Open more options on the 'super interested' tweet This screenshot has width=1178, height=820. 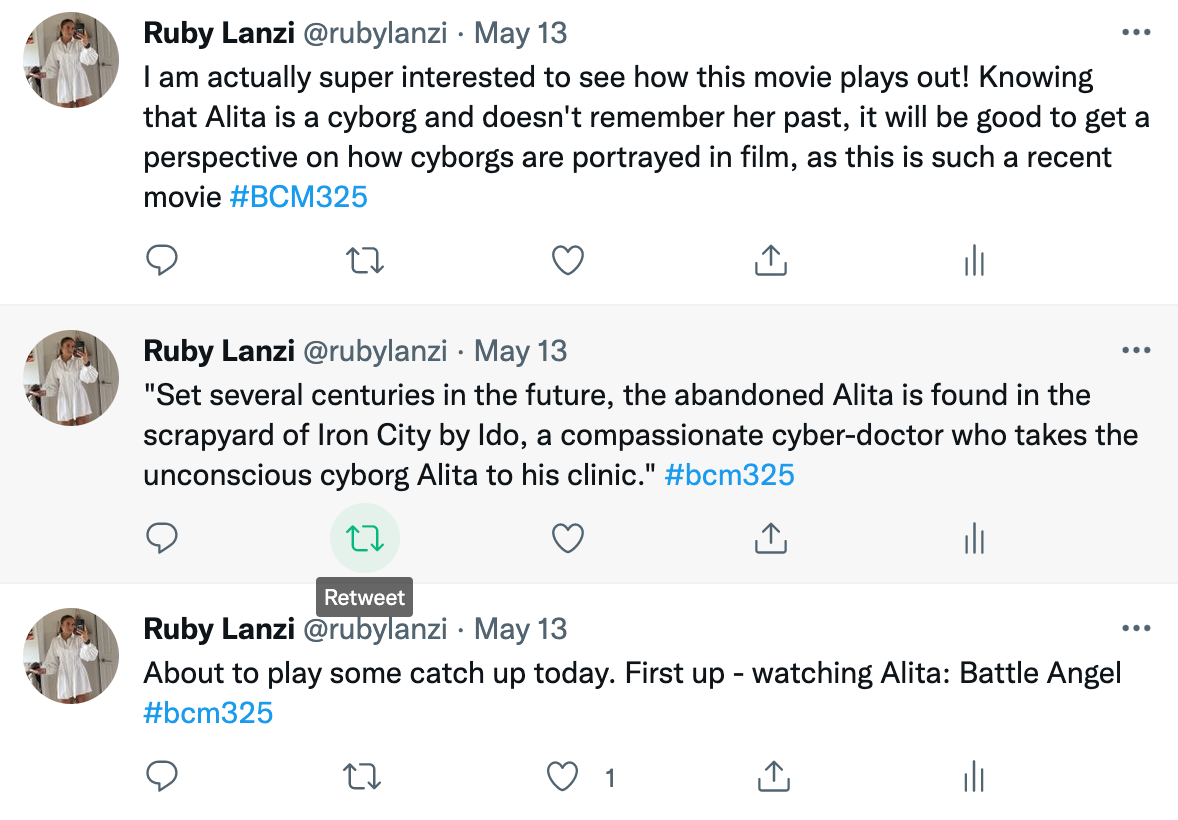(1136, 33)
